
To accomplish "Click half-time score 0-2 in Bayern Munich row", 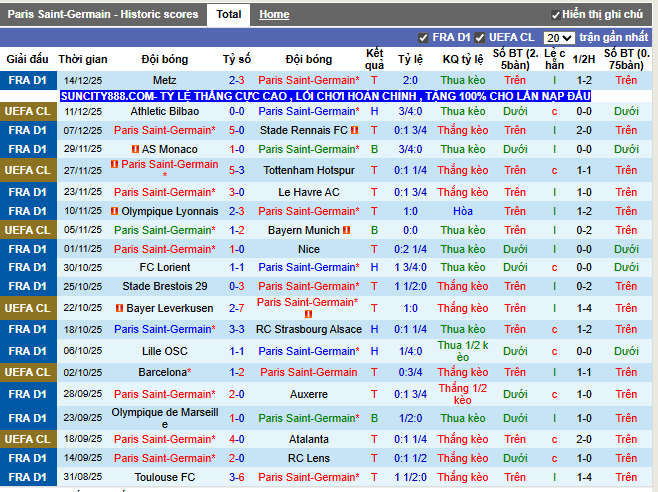I will coord(584,230).
